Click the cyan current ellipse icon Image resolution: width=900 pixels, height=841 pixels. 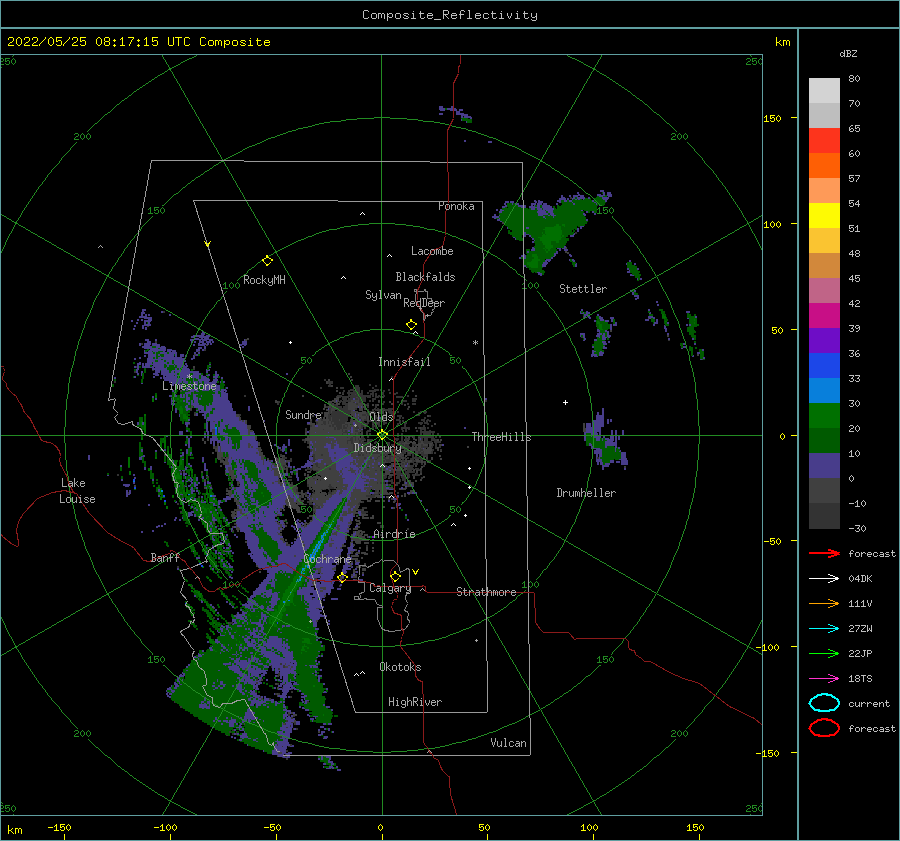(824, 703)
